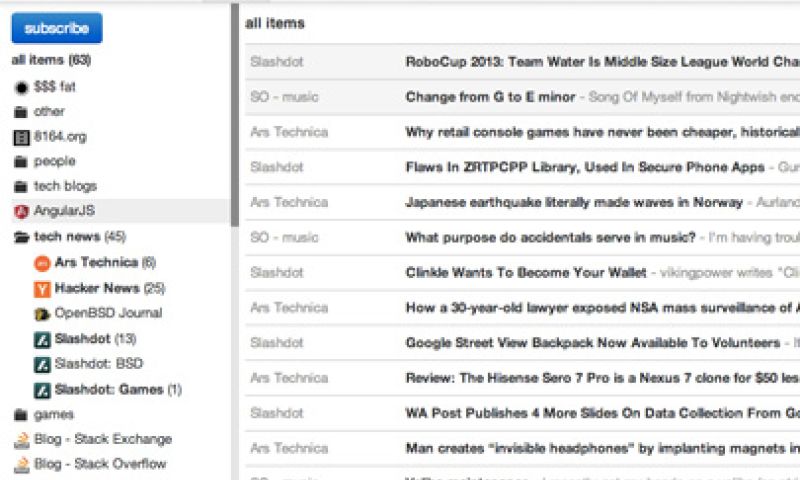Screen dimensions: 800x480
Task: Click Slashdot source in RoboCup row
Action: [x=277, y=62]
